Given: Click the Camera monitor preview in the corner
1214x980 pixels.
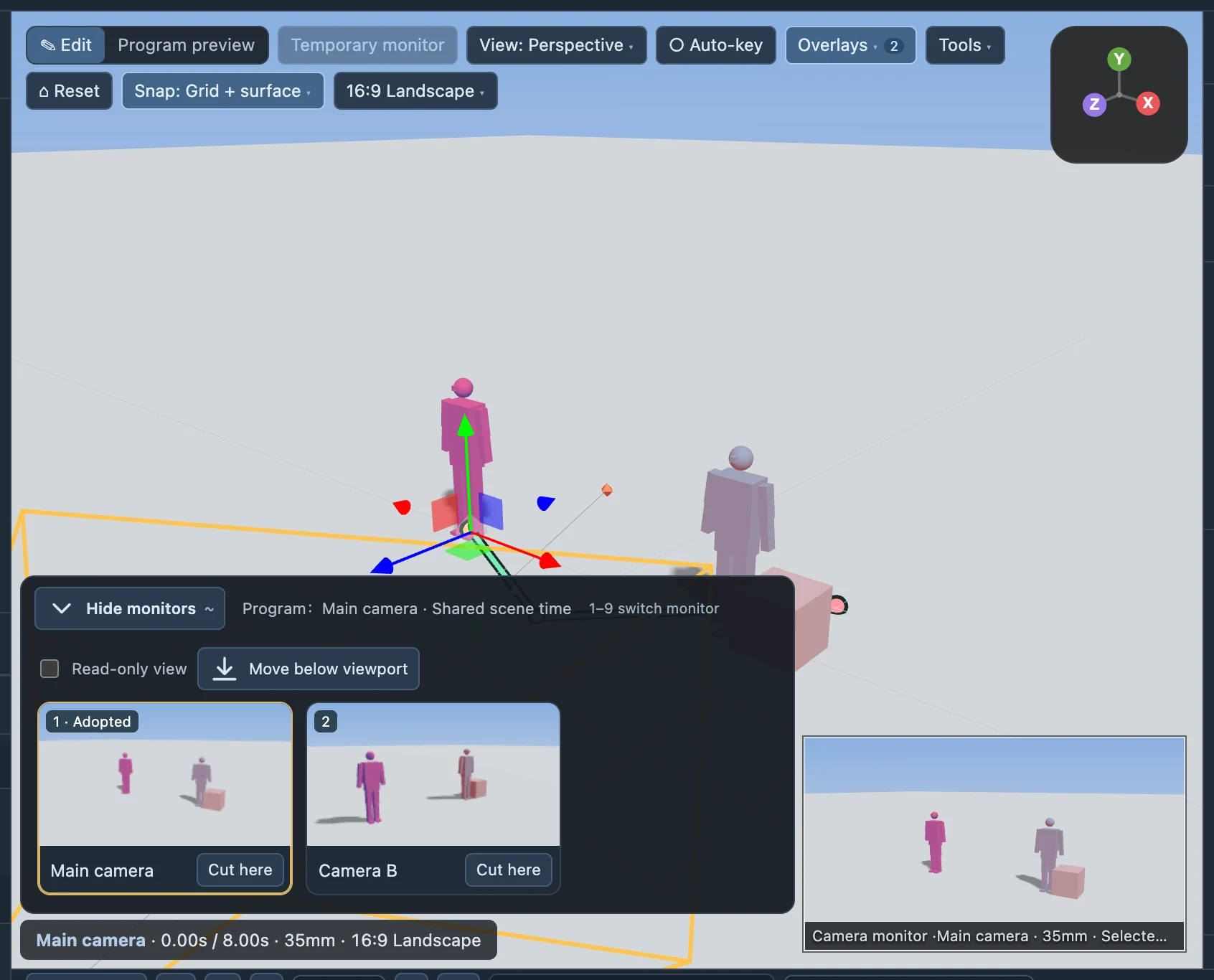Looking at the screenshot, I should click(x=994, y=844).
